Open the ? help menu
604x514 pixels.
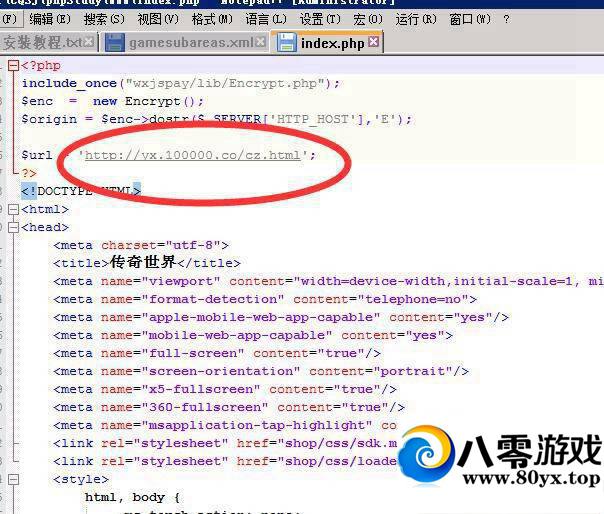506,19
